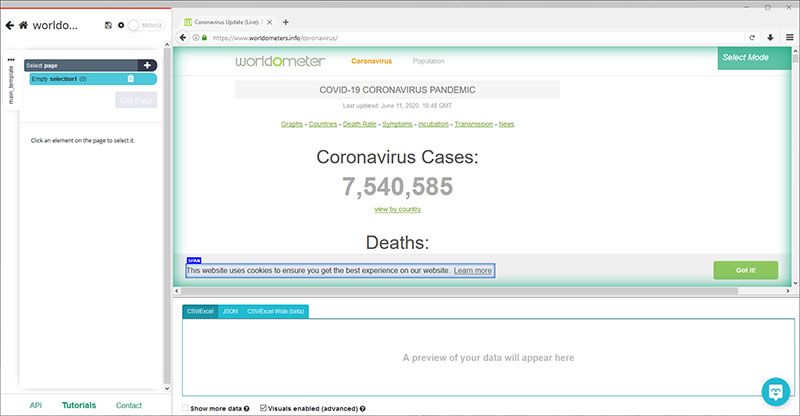Click the Select Mode banner
This screenshot has width=800, height=416.
pyautogui.click(x=754, y=58)
